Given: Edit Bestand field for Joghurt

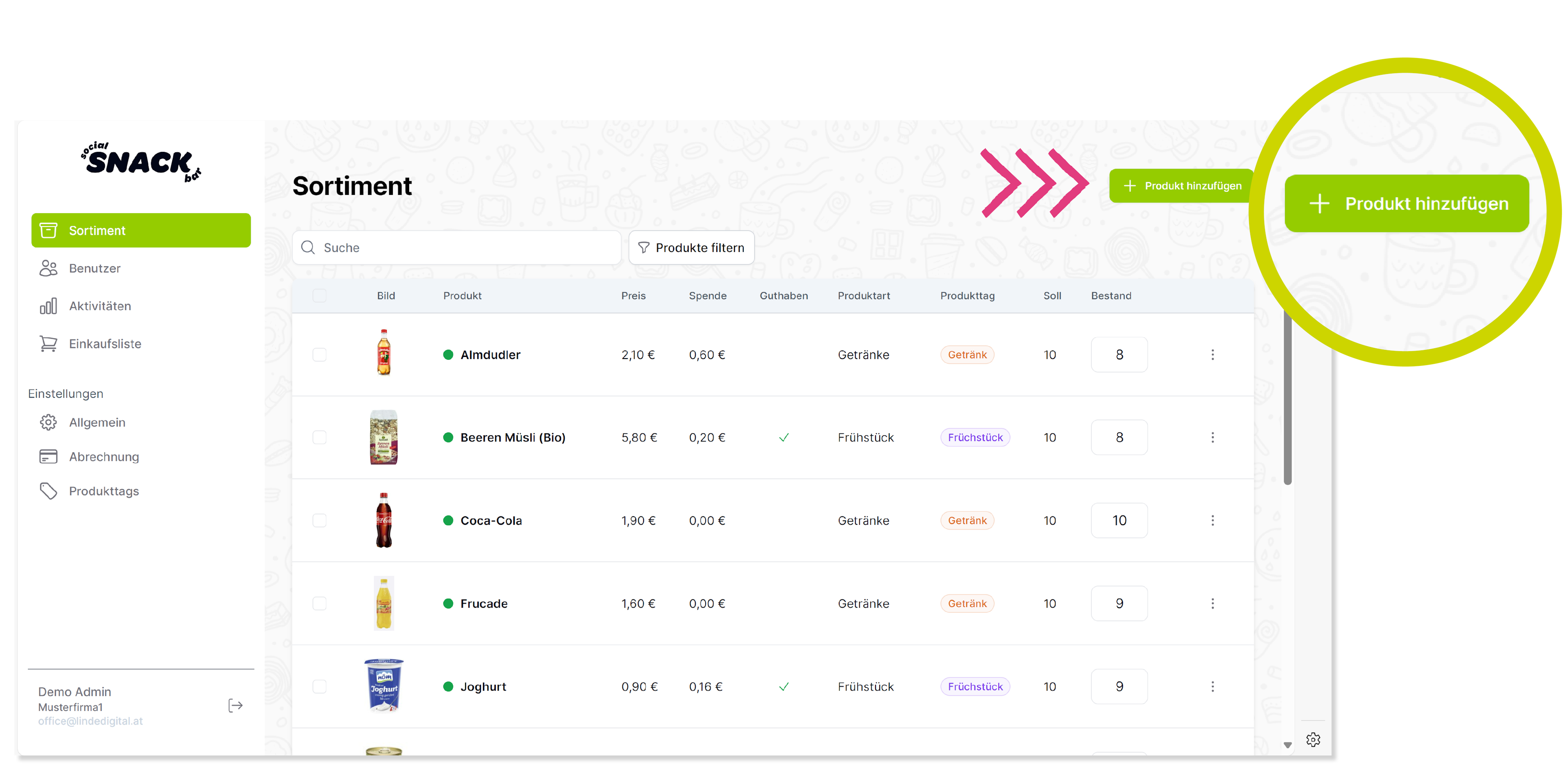Looking at the screenshot, I should point(1119,686).
